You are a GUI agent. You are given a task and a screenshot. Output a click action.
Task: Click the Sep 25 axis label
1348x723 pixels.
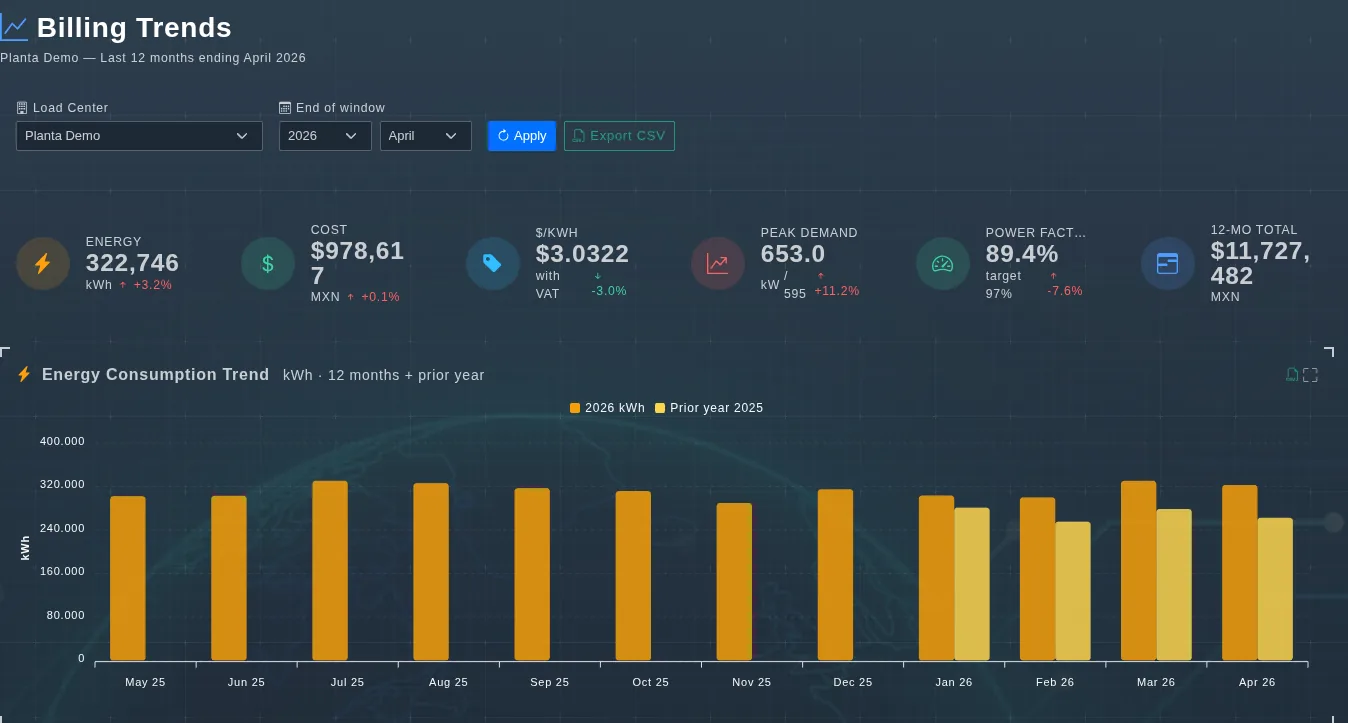pos(549,682)
